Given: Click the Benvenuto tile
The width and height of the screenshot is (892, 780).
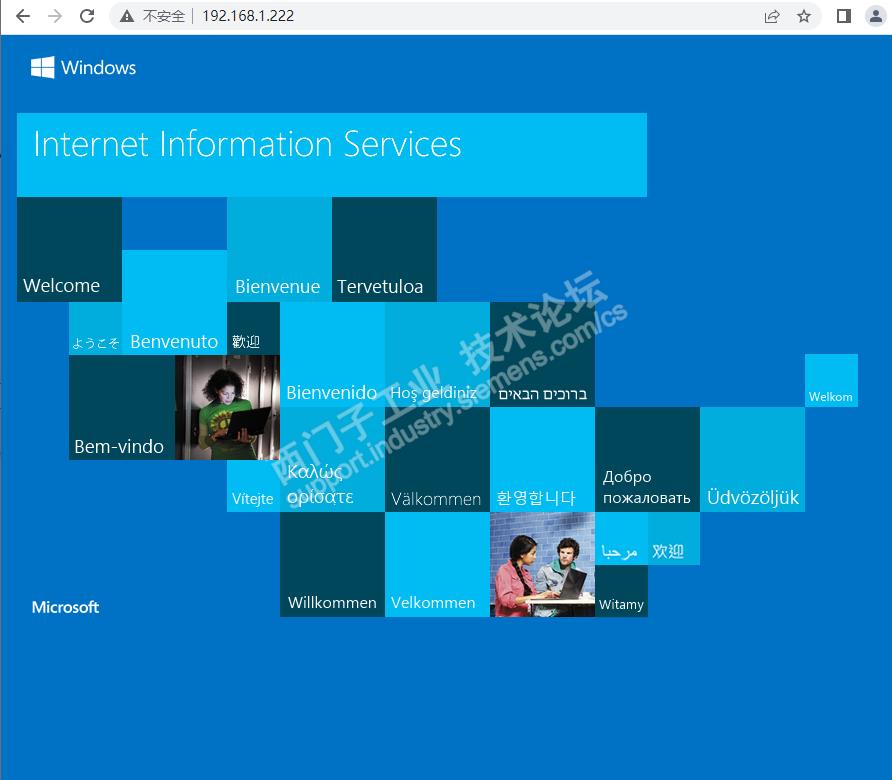Looking at the screenshot, I should [x=174, y=303].
